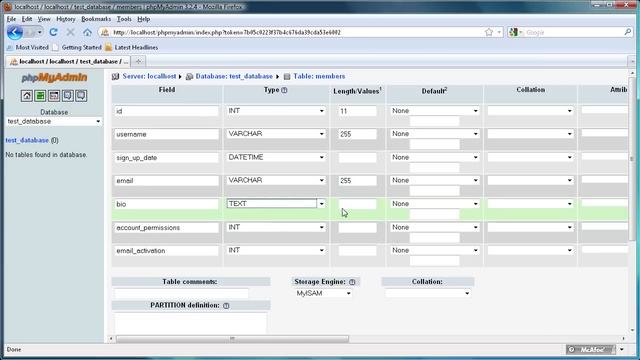Open the File menu
This screenshot has height=360, width=640.
click(x=11, y=19)
